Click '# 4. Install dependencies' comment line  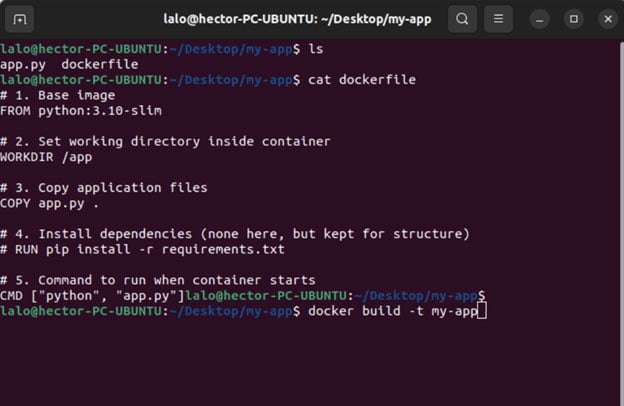coord(235,234)
